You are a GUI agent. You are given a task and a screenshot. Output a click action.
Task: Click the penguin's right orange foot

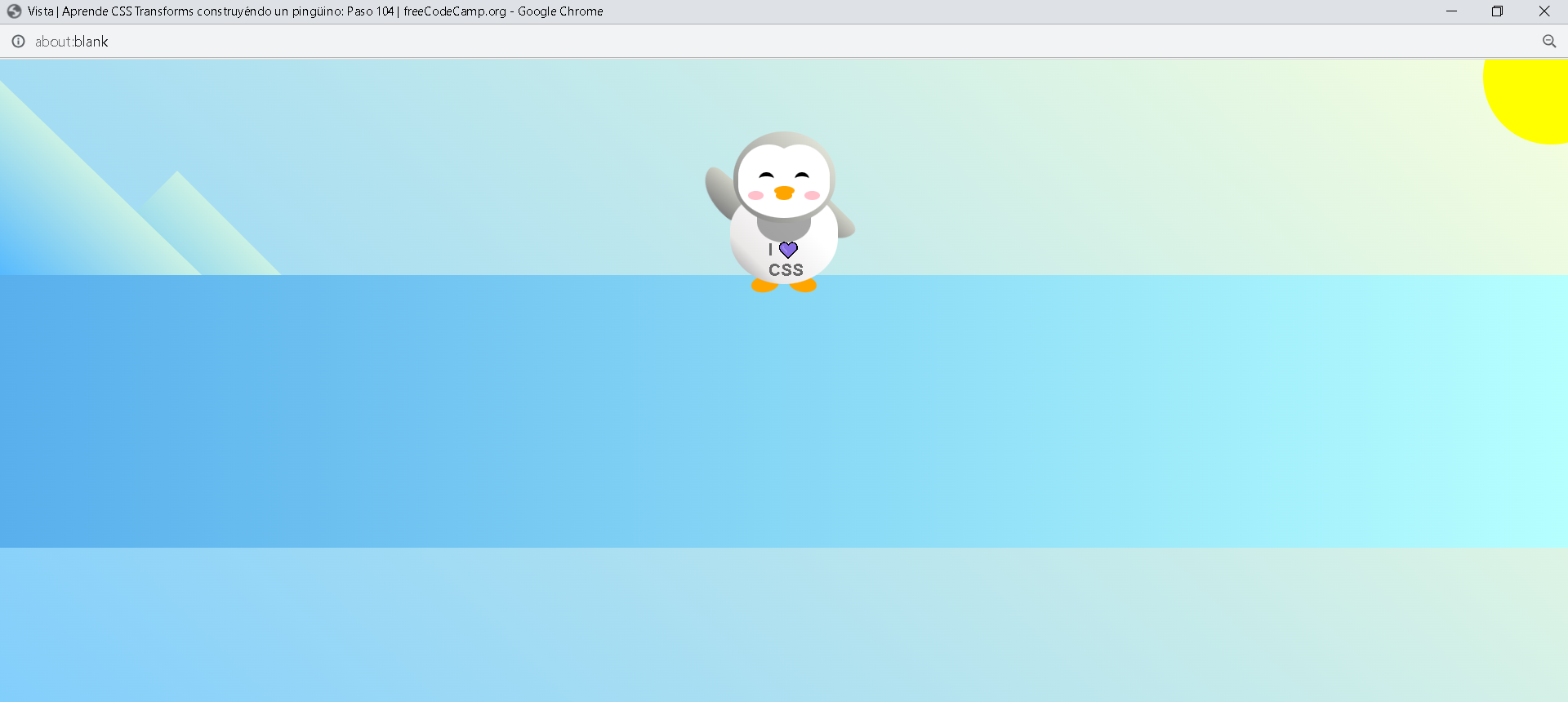tap(804, 285)
